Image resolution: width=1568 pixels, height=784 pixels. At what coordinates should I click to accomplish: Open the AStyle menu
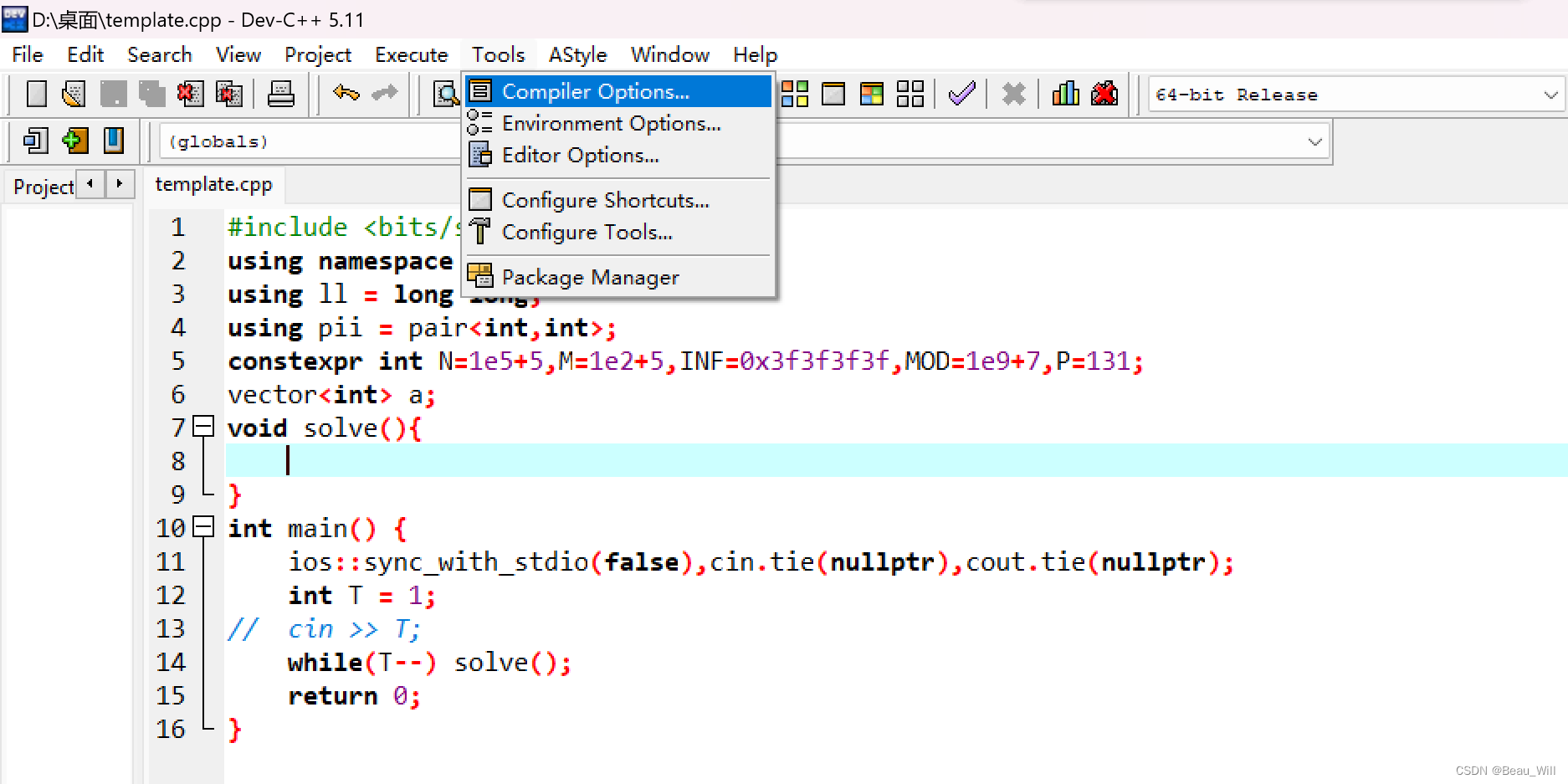pyautogui.click(x=577, y=54)
